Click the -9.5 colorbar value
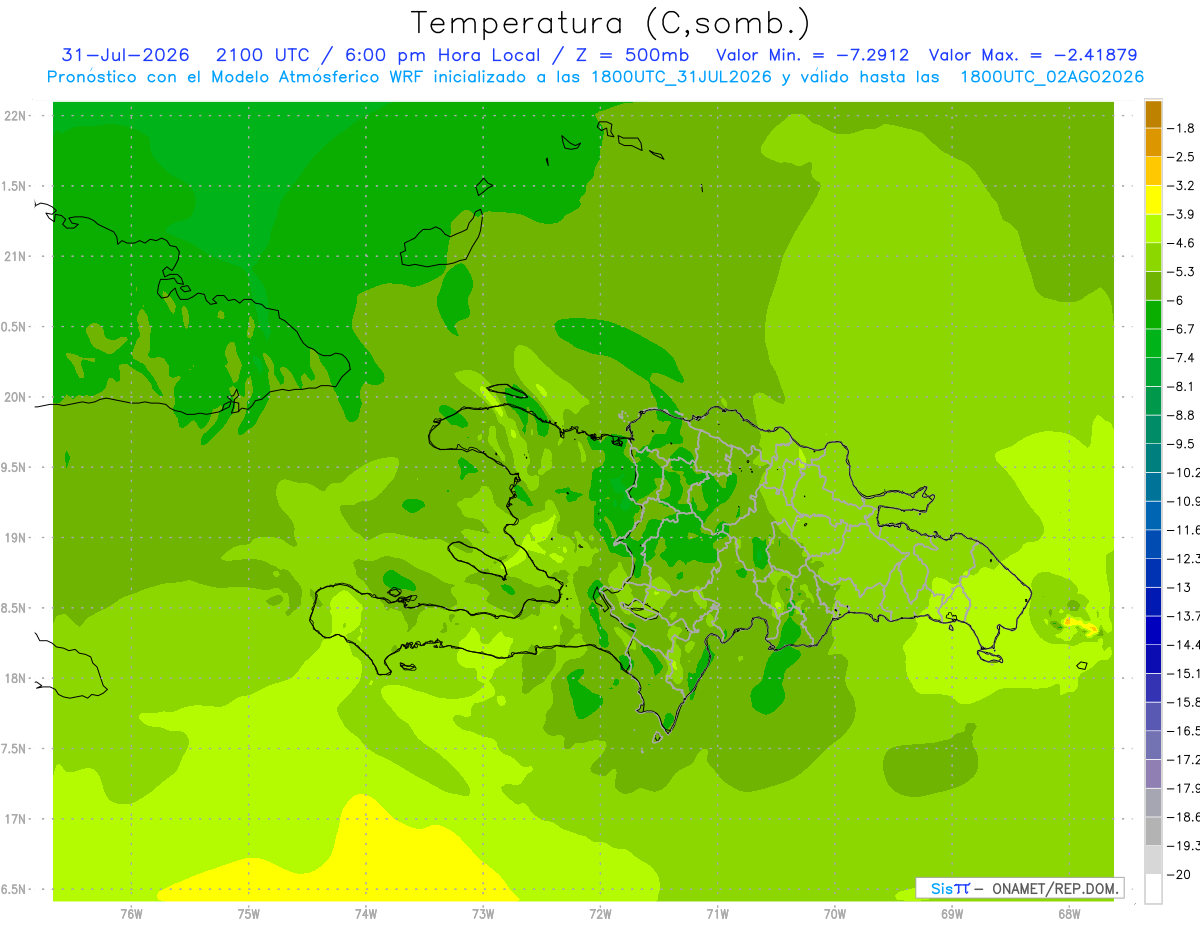This screenshot has height=927, width=1200. click(x=1181, y=443)
